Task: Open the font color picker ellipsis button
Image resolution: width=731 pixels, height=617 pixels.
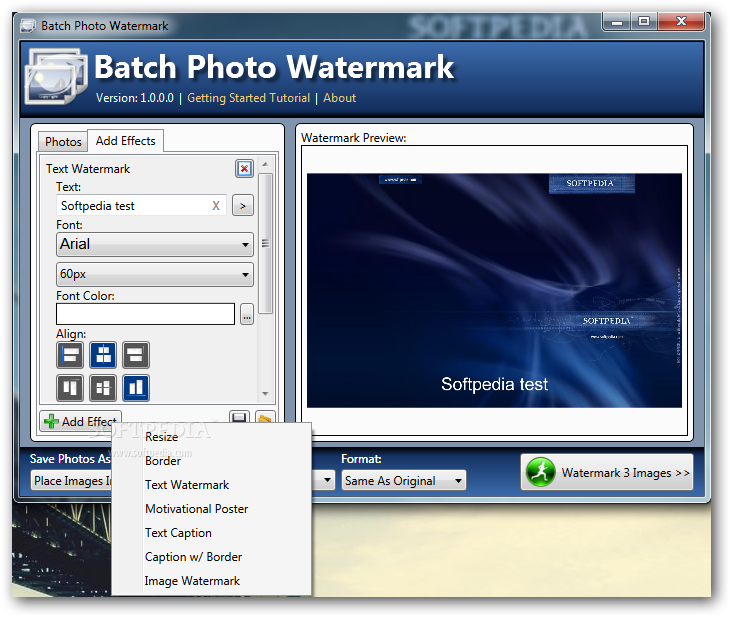Action: (247, 314)
